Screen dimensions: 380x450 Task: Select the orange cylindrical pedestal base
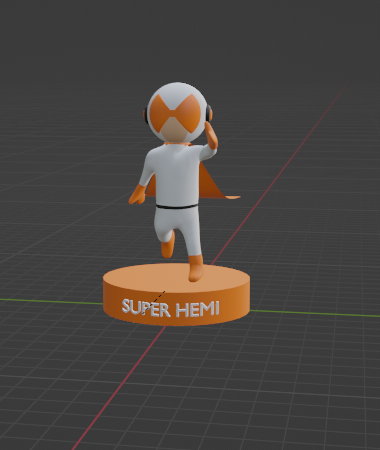(x=176, y=295)
